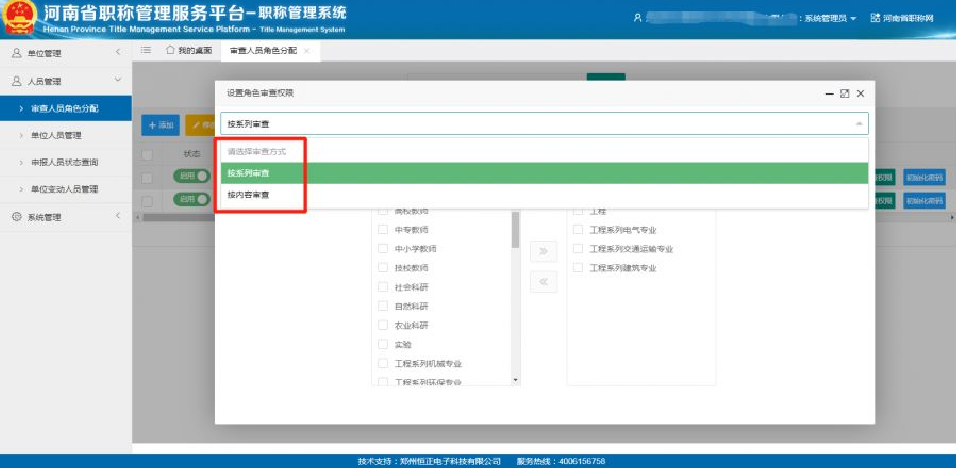Check the 工程系列机械专业 checkbox
The width and height of the screenshot is (956, 468).
[x=383, y=363]
